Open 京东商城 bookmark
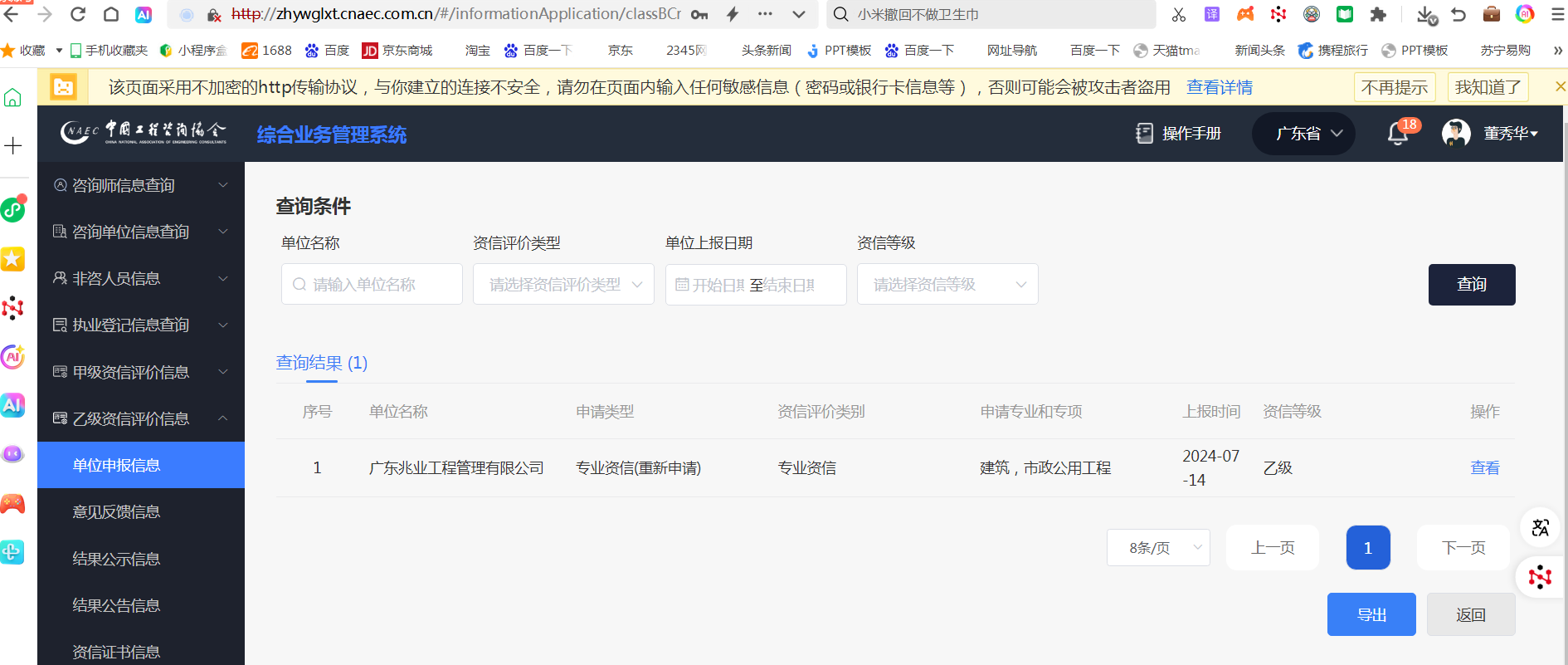Screen dimensions: 1568x665 (397, 51)
